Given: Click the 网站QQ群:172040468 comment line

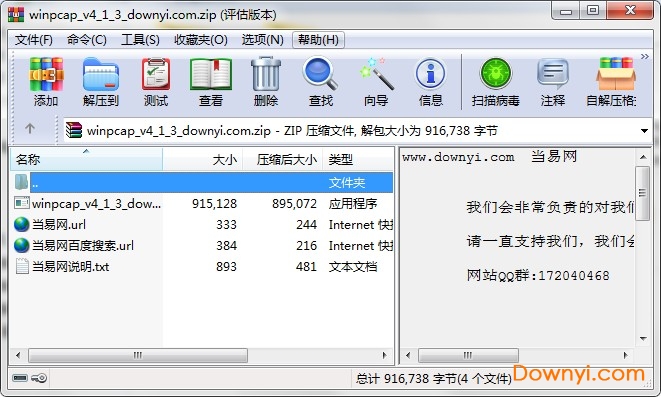Looking at the screenshot, I should (x=538, y=276).
